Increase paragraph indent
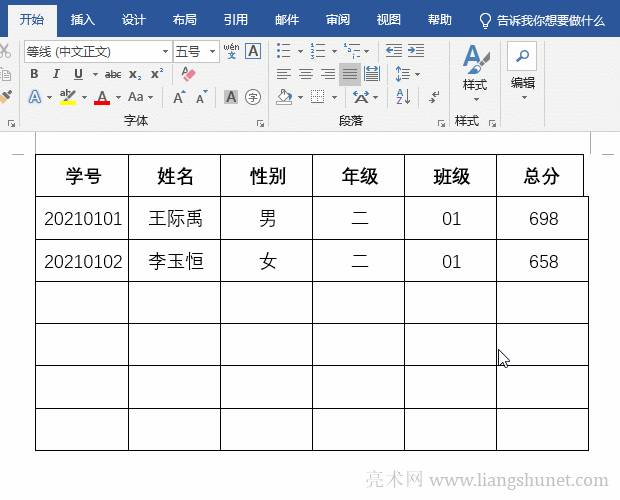 point(416,51)
